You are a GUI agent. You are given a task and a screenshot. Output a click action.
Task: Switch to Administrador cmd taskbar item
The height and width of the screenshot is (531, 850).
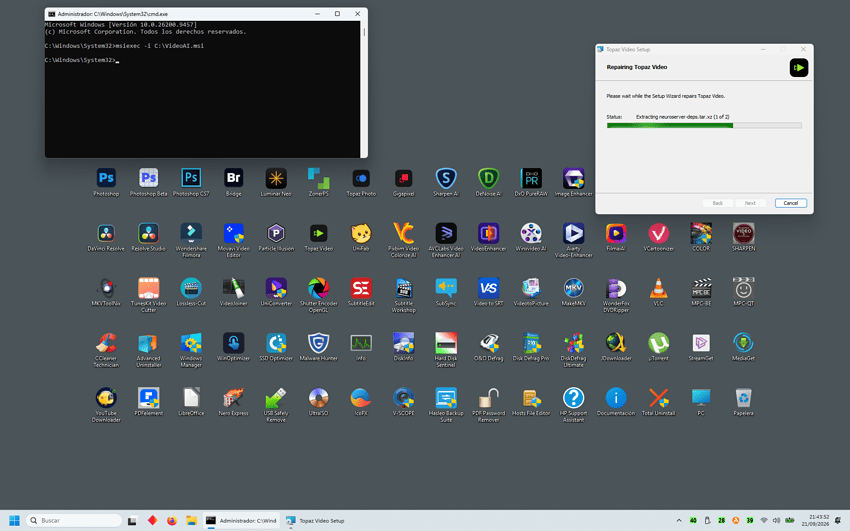[242, 521]
